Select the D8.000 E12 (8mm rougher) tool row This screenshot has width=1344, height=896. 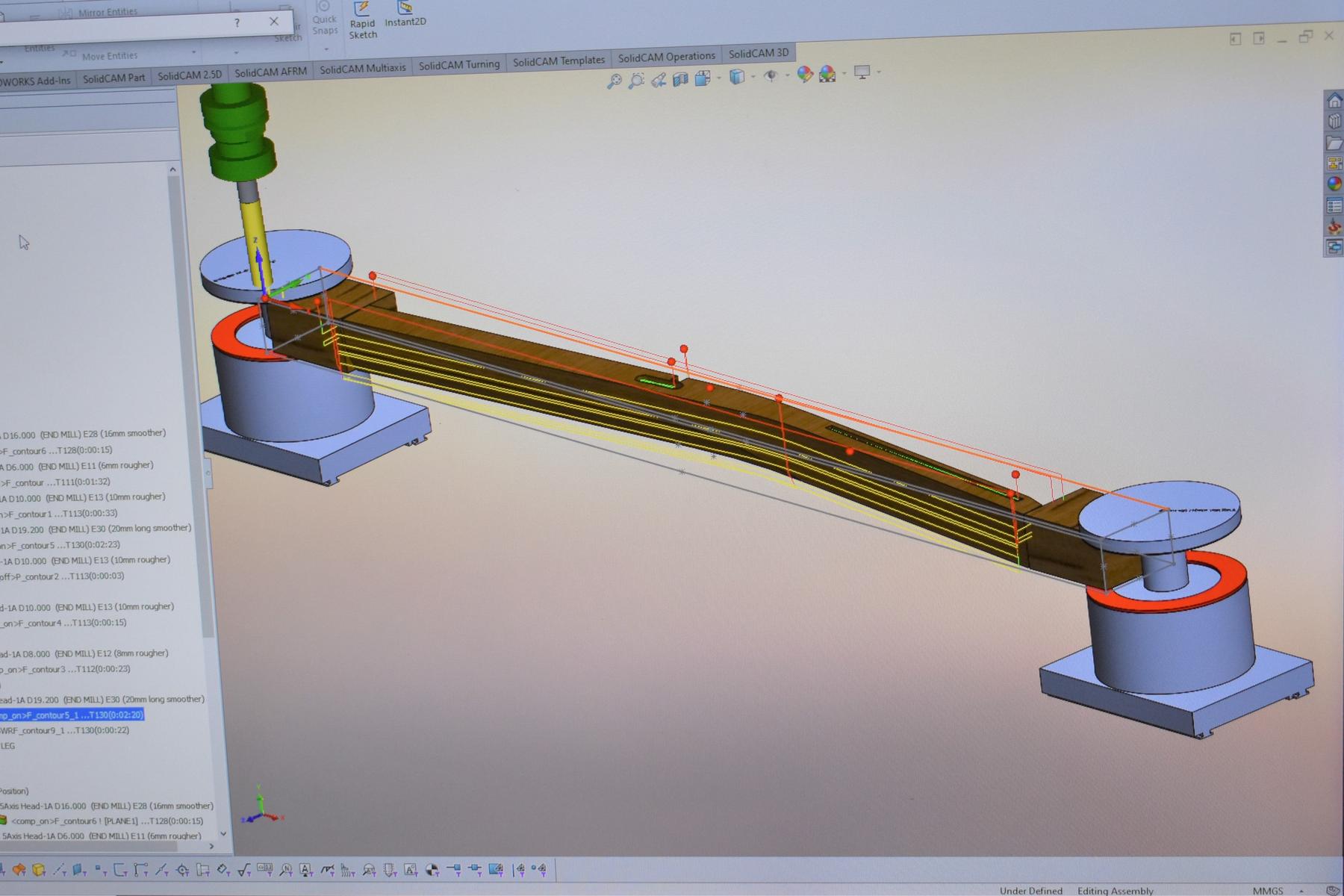pos(84,653)
